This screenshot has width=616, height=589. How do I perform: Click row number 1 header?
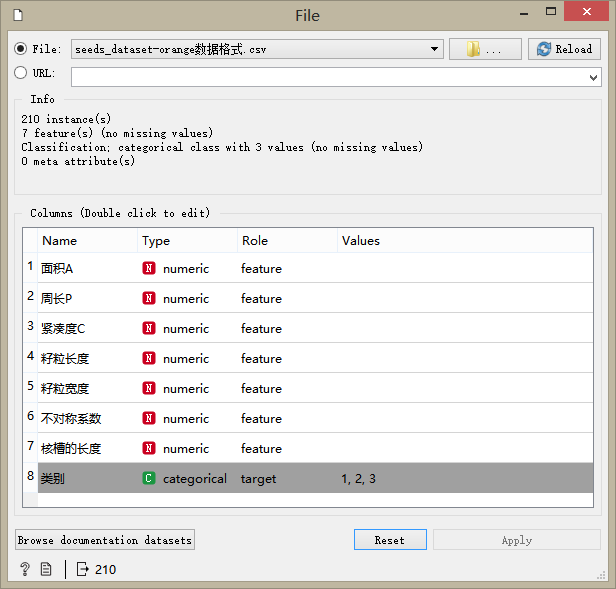pyautogui.click(x=30, y=267)
